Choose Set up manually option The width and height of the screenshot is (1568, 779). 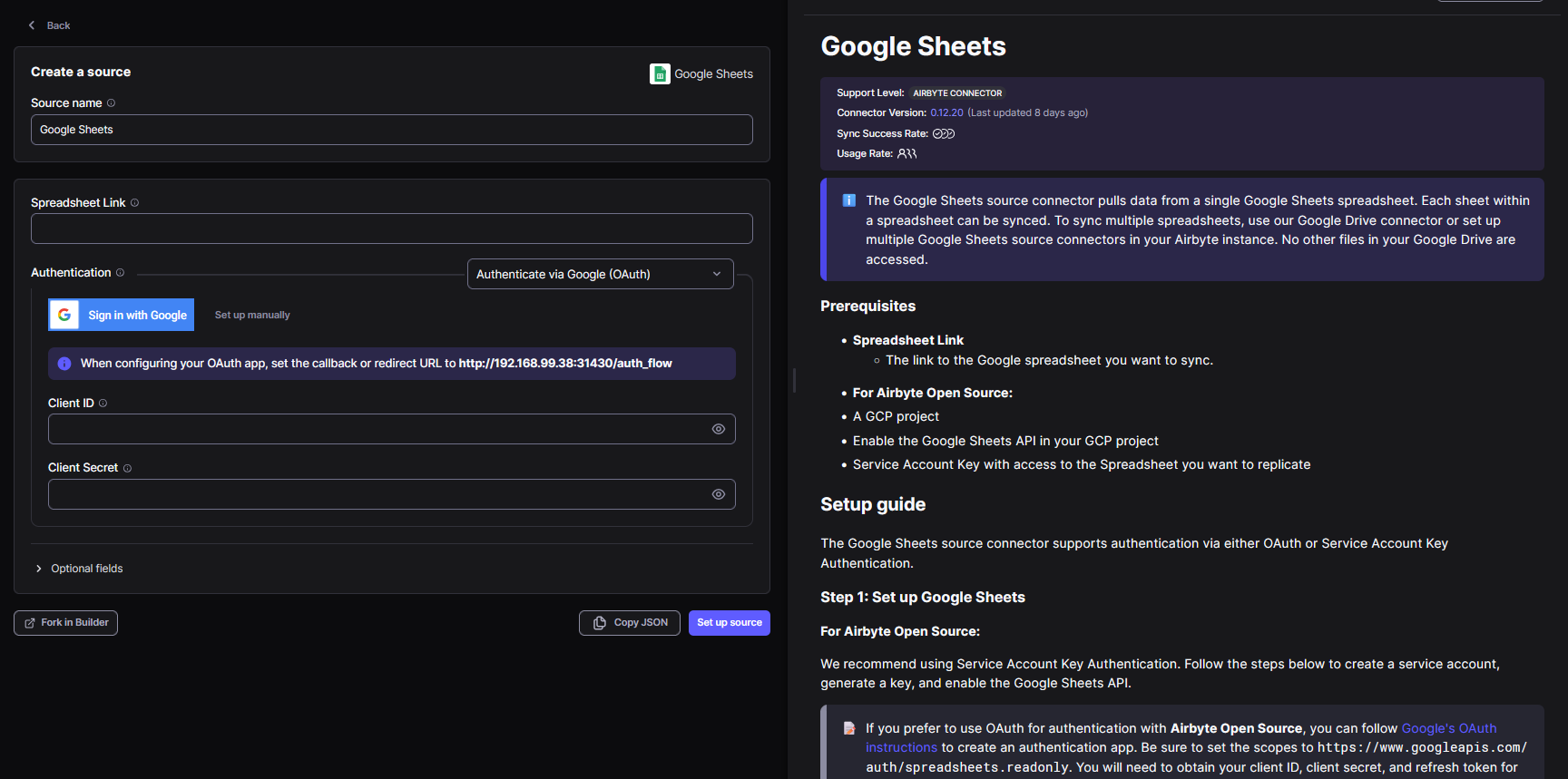(252, 316)
